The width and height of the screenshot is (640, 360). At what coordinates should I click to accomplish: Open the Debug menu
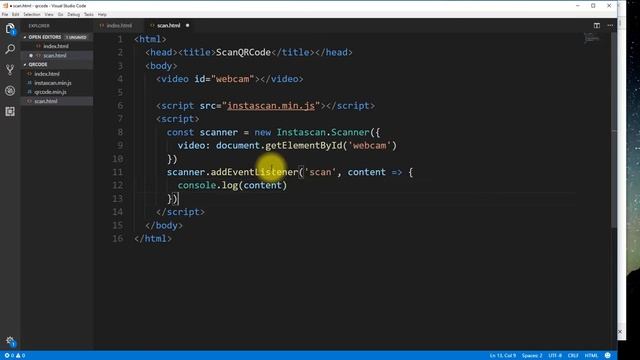point(73,14)
